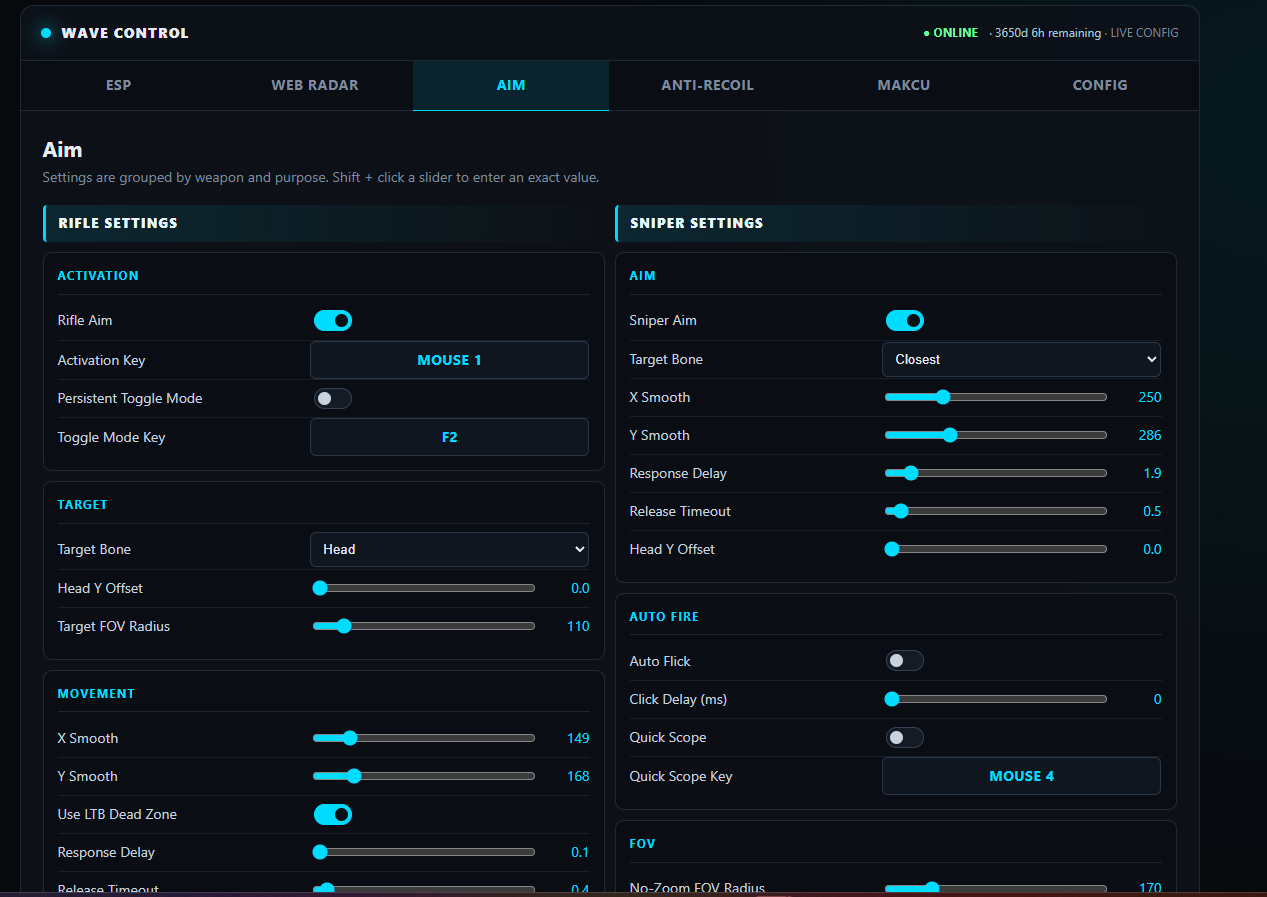
Task: Open the Web Radar tab
Action: 315,85
